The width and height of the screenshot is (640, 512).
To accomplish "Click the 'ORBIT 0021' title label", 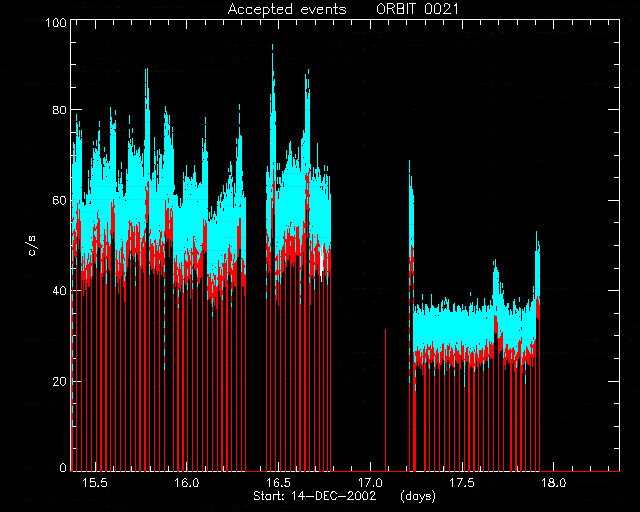I will point(418,9).
